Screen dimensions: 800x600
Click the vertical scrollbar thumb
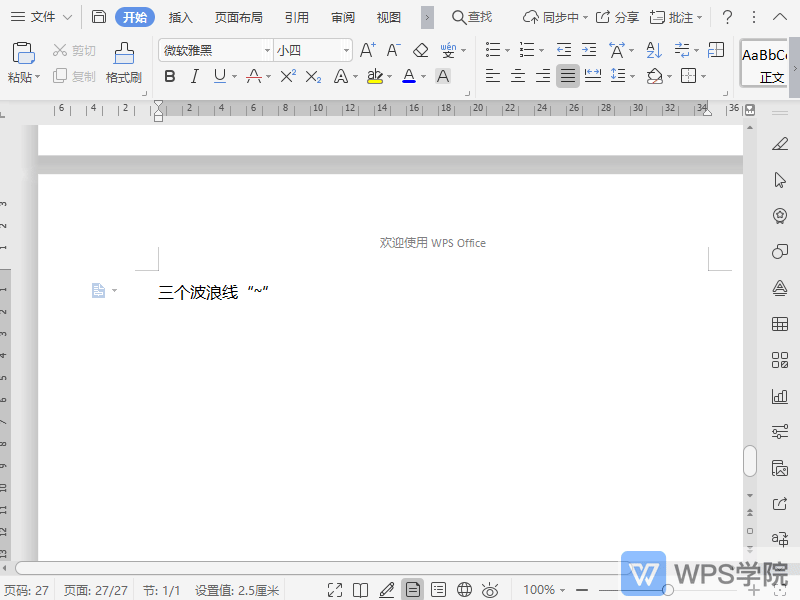tap(750, 461)
